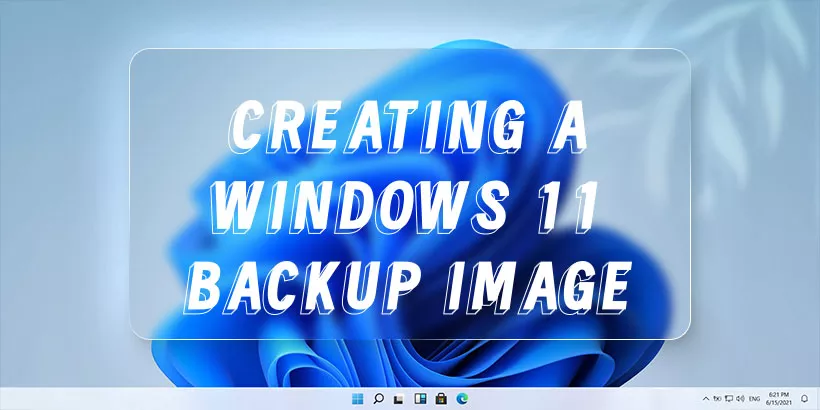
Task: Launch Microsoft Edge from taskbar
Action: click(x=462, y=399)
